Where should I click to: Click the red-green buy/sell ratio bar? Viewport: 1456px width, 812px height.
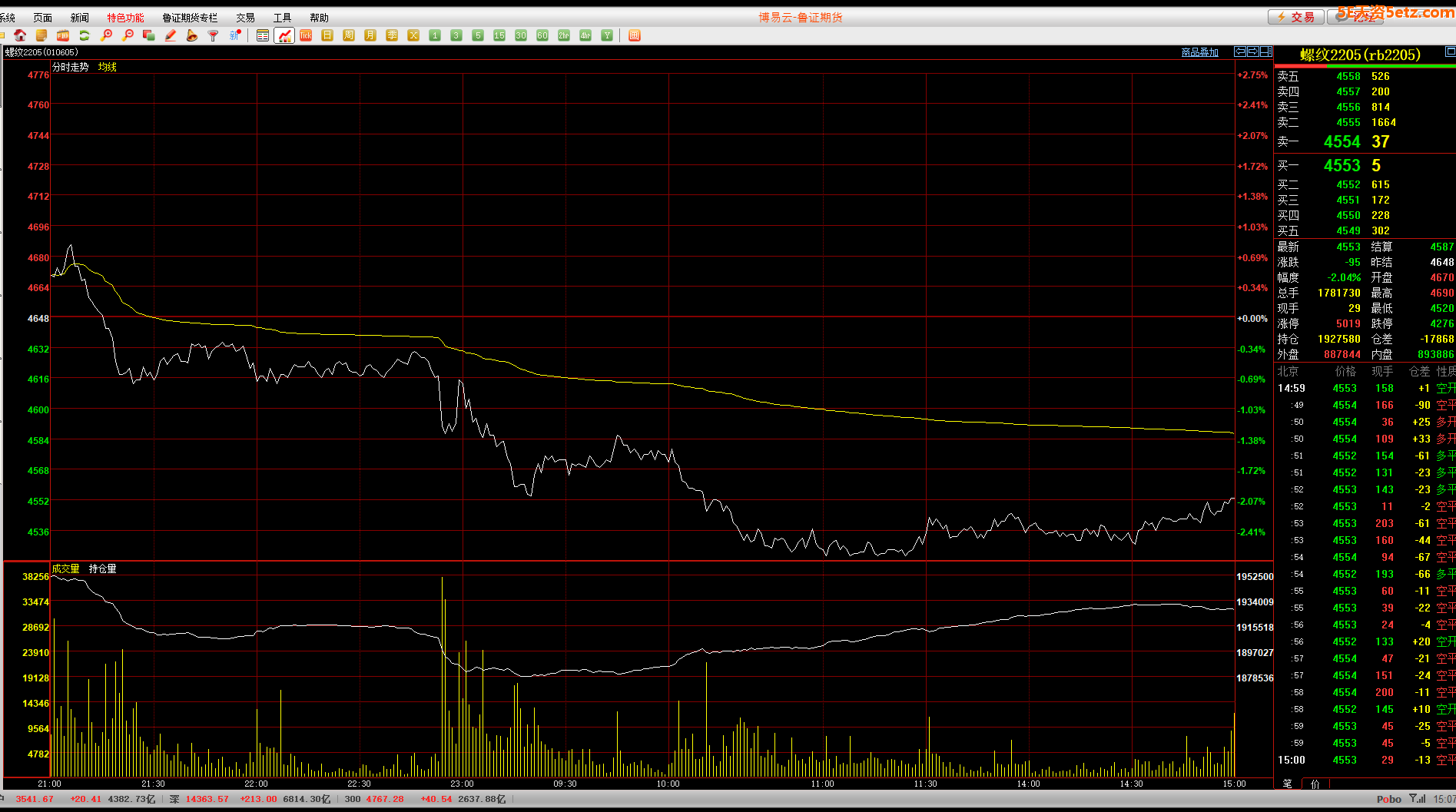(x=1365, y=66)
